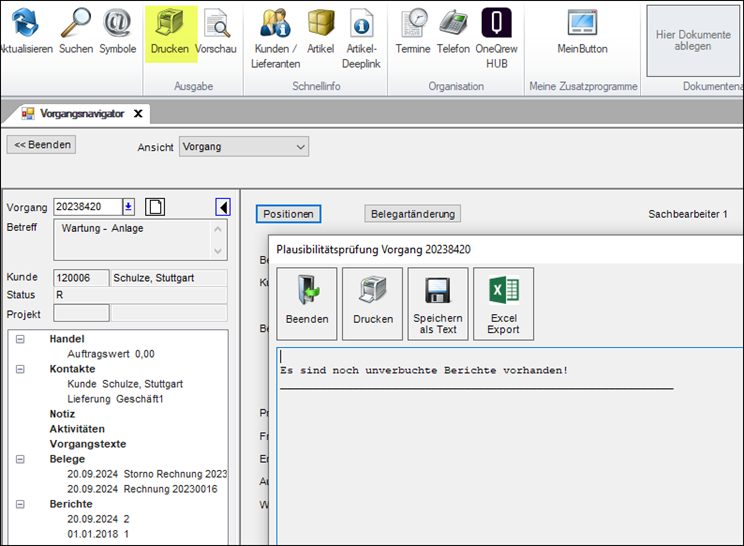744x546 pixels.
Task: Click the Betreff scroll up arrow
Action: tap(218, 230)
